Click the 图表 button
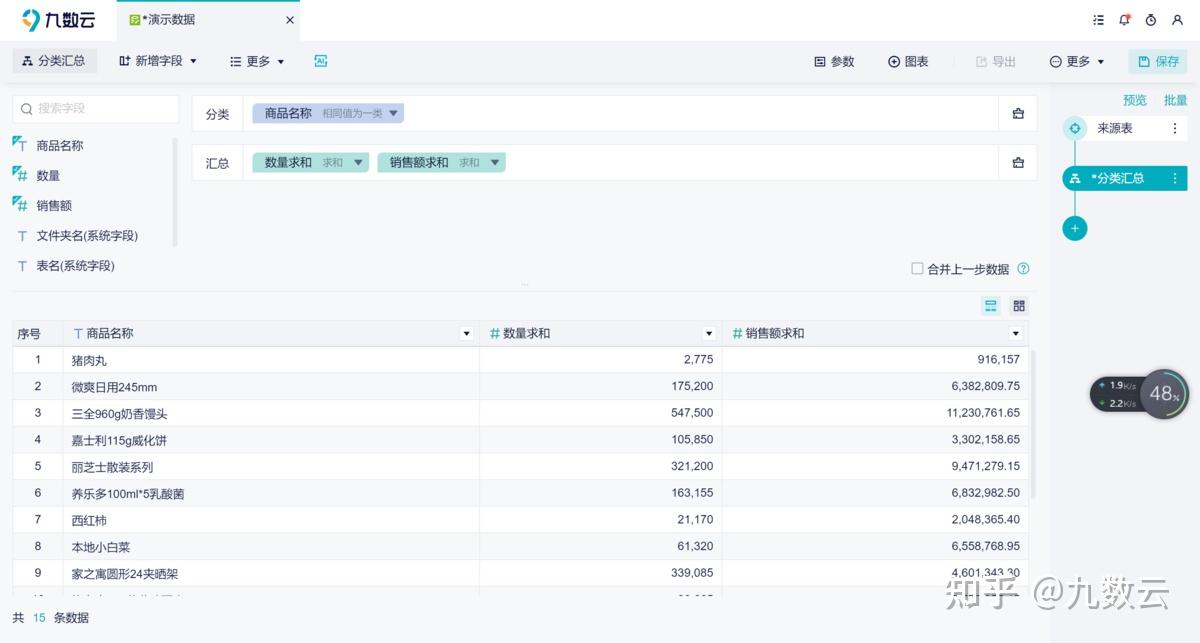Viewport: 1200px width, 643px height. click(908, 61)
